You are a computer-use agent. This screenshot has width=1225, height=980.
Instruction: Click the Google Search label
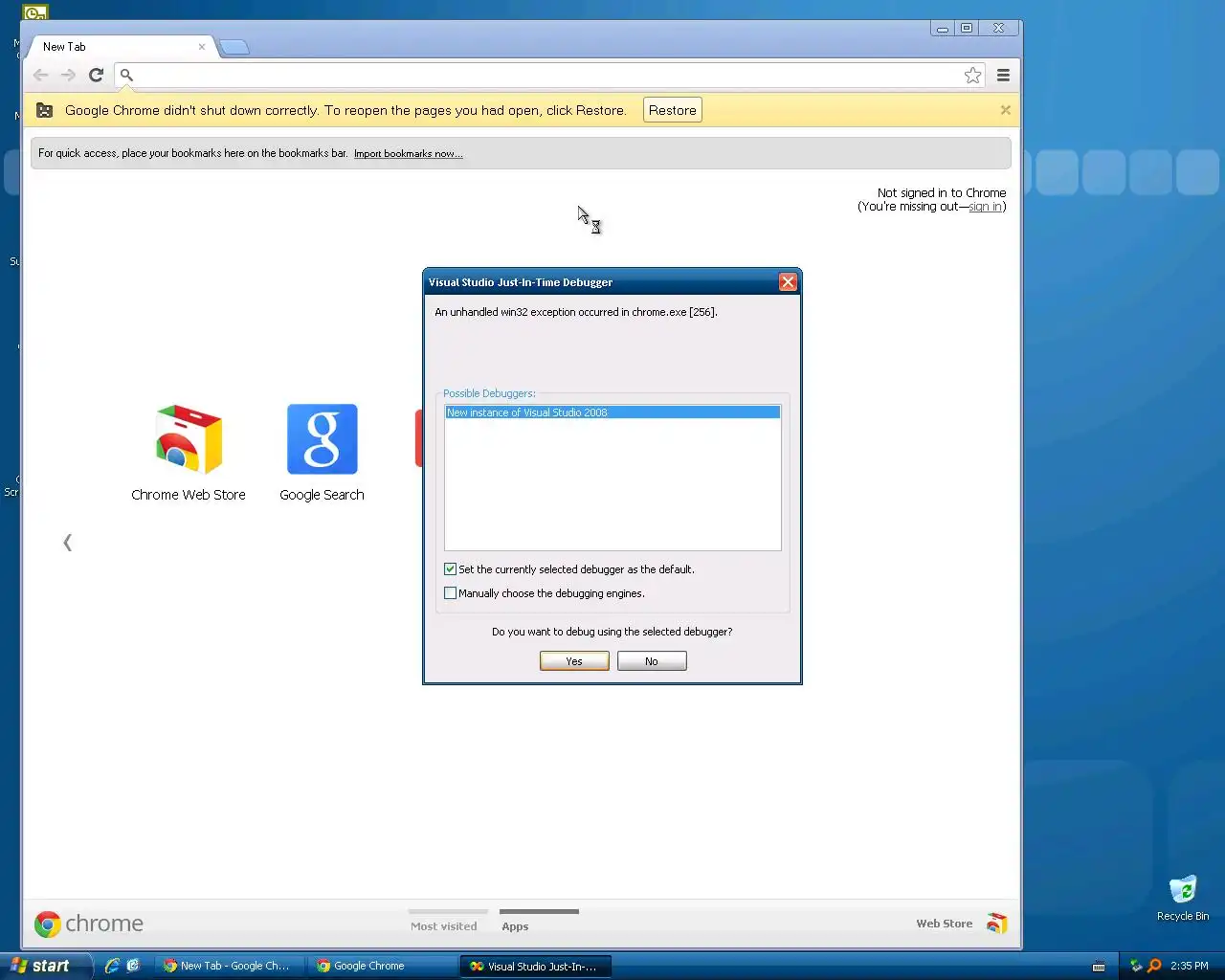(x=323, y=495)
